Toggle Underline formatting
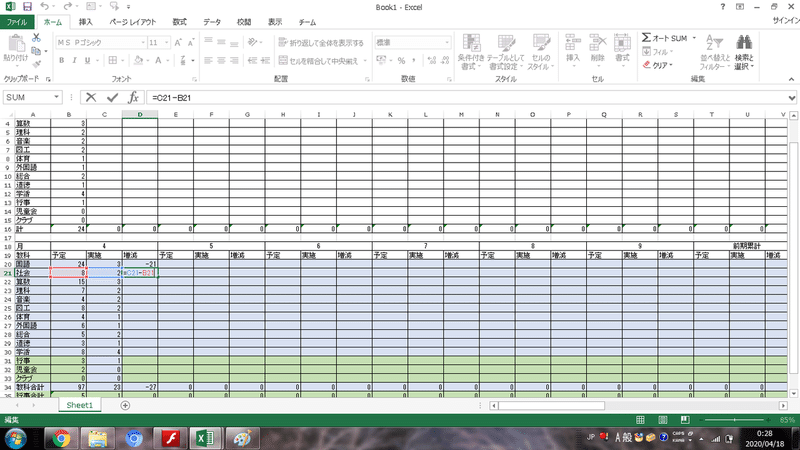Viewport: 800px width, 450px height. 87,60
